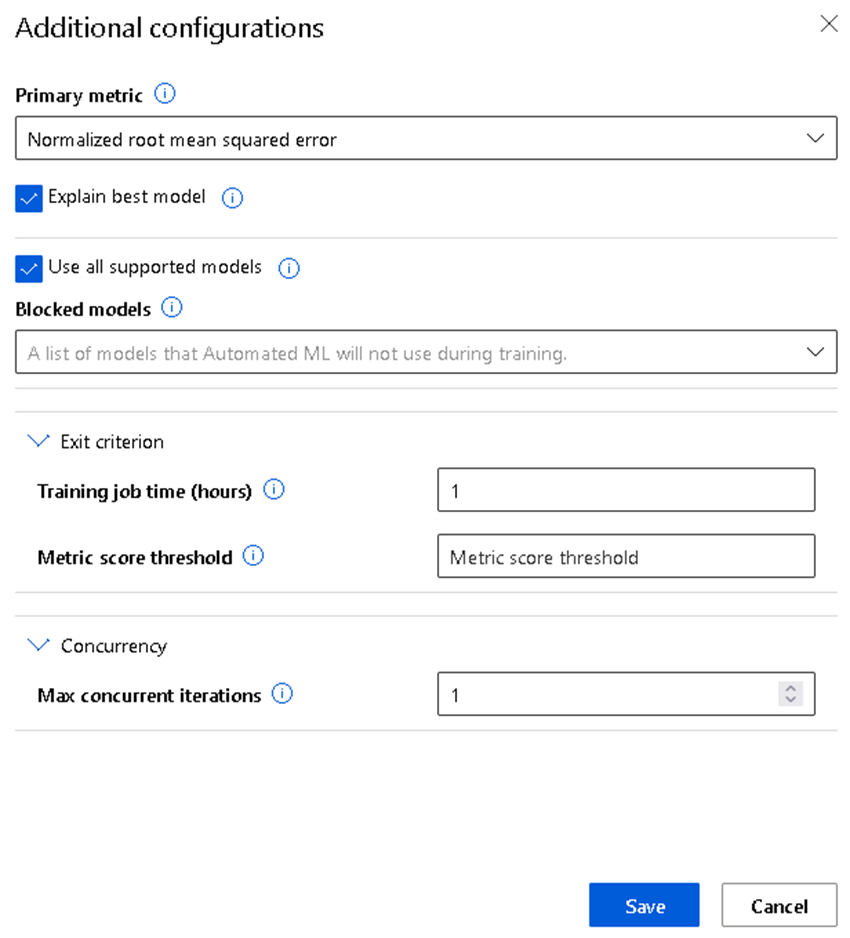850x938 pixels.
Task: Save the additional configurations
Action: [644, 905]
